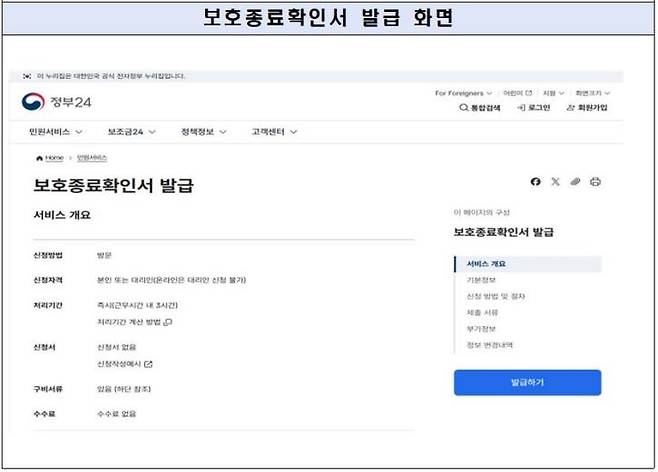Open 어린이 site link
The height and width of the screenshot is (472, 658).
pyautogui.click(x=517, y=93)
